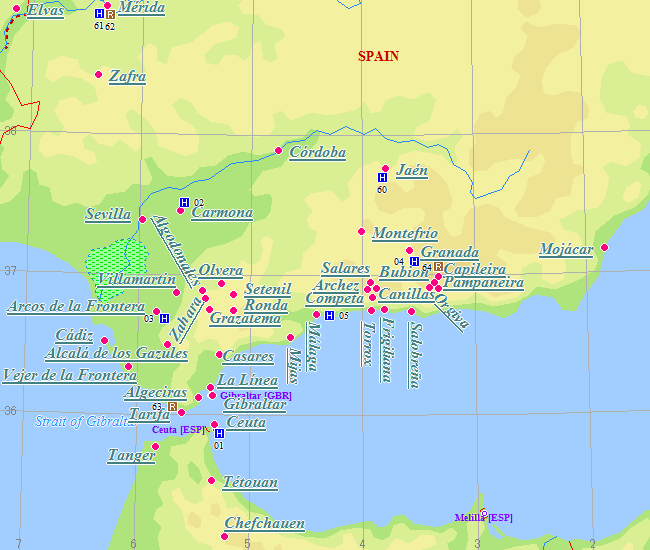Open the R icon numbered 63 near Algeciras

tap(172, 406)
